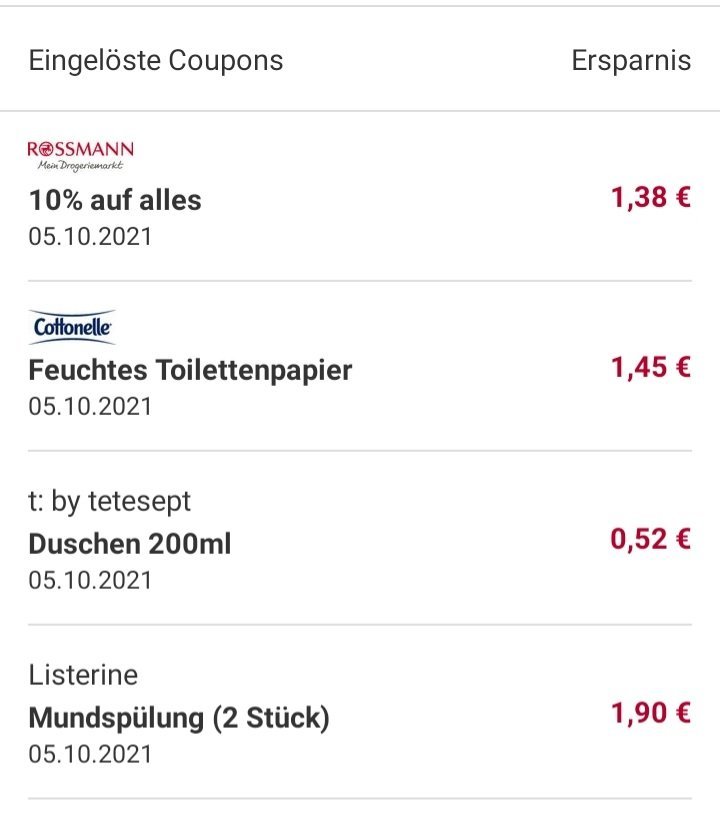Select the Duschen 200ml coupon
This screenshot has width=720, height=813.
click(360, 538)
